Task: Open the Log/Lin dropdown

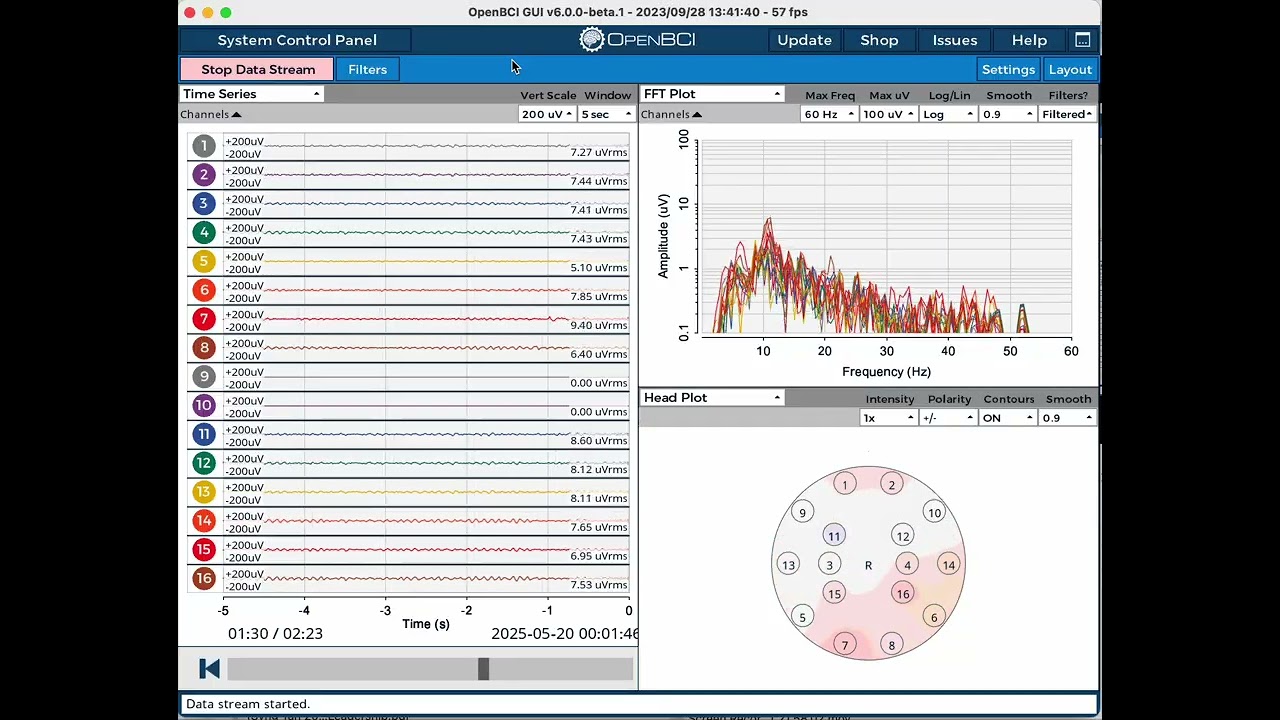Action: coord(948,114)
